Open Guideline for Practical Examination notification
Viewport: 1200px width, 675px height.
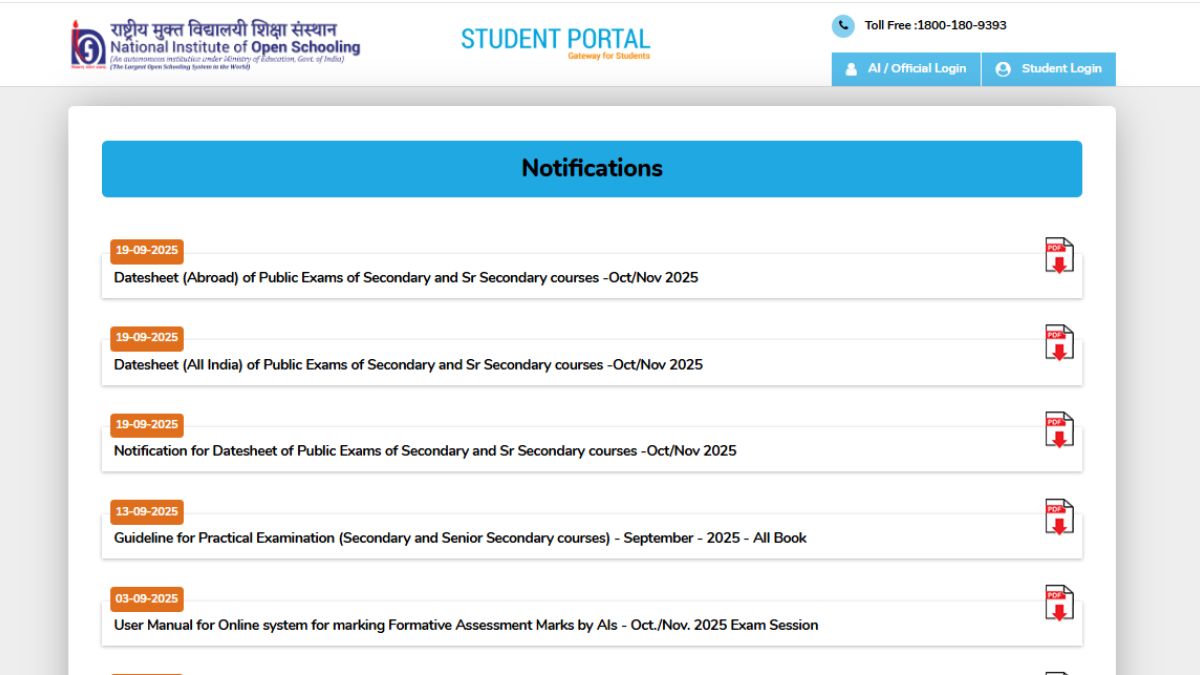point(460,538)
